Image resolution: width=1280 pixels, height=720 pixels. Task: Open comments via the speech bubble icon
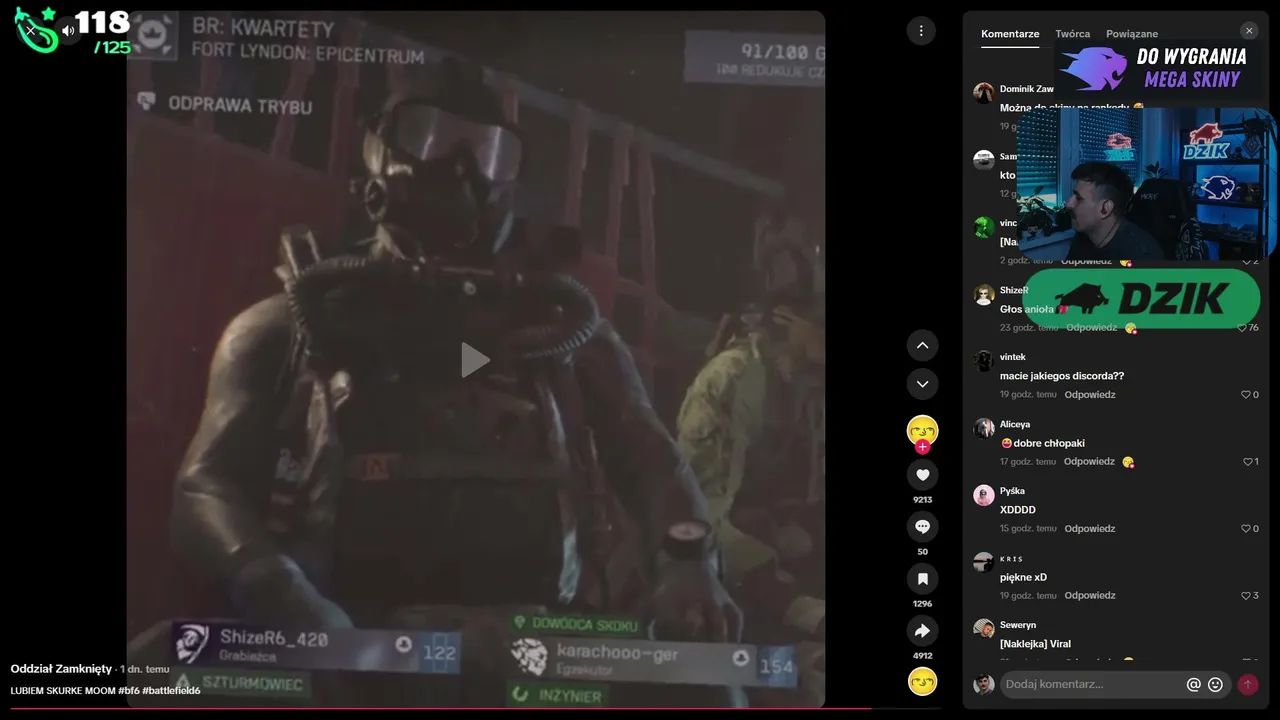(x=922, y=527)
